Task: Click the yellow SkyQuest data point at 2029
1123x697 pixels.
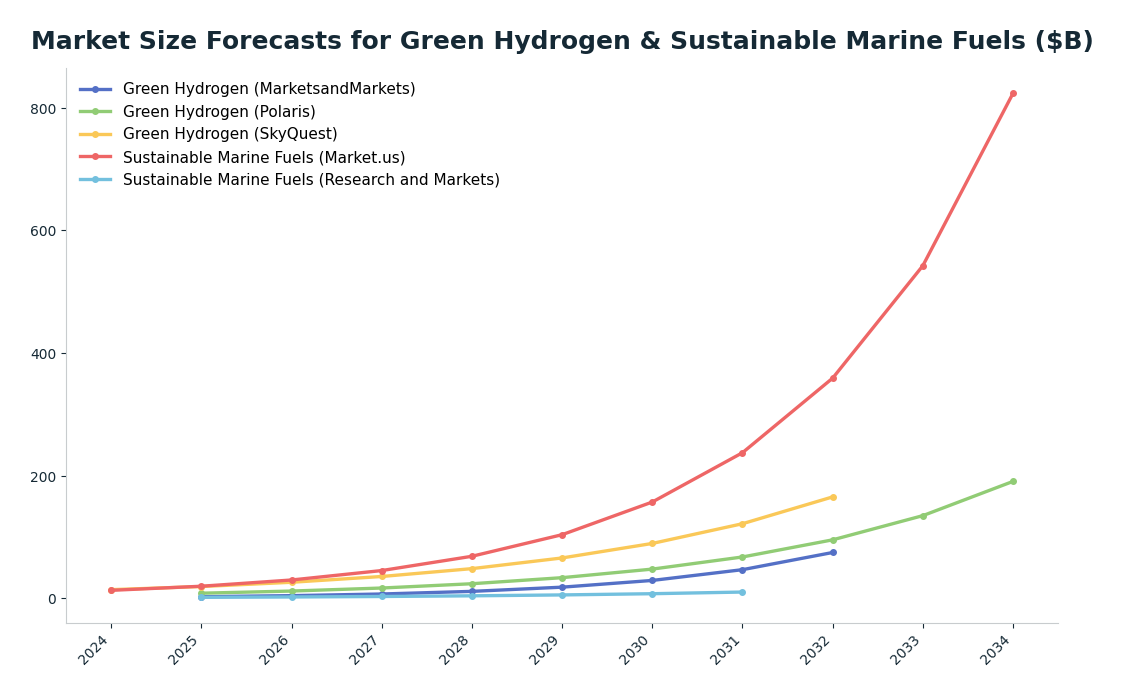Action: [562, 558]
